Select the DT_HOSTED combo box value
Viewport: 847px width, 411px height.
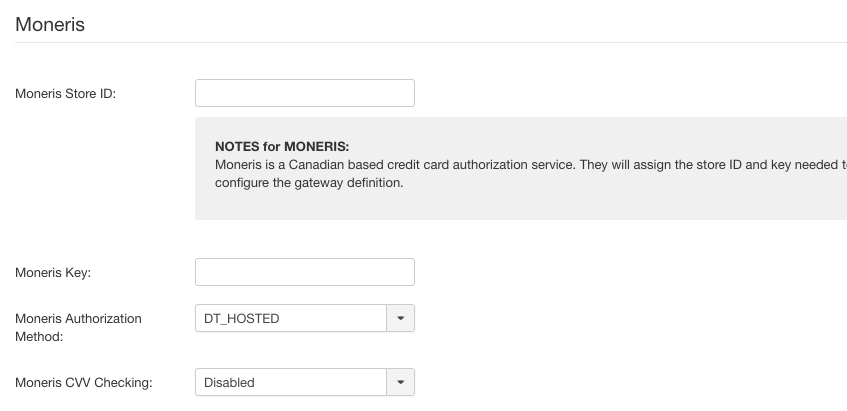pos(291,318)
